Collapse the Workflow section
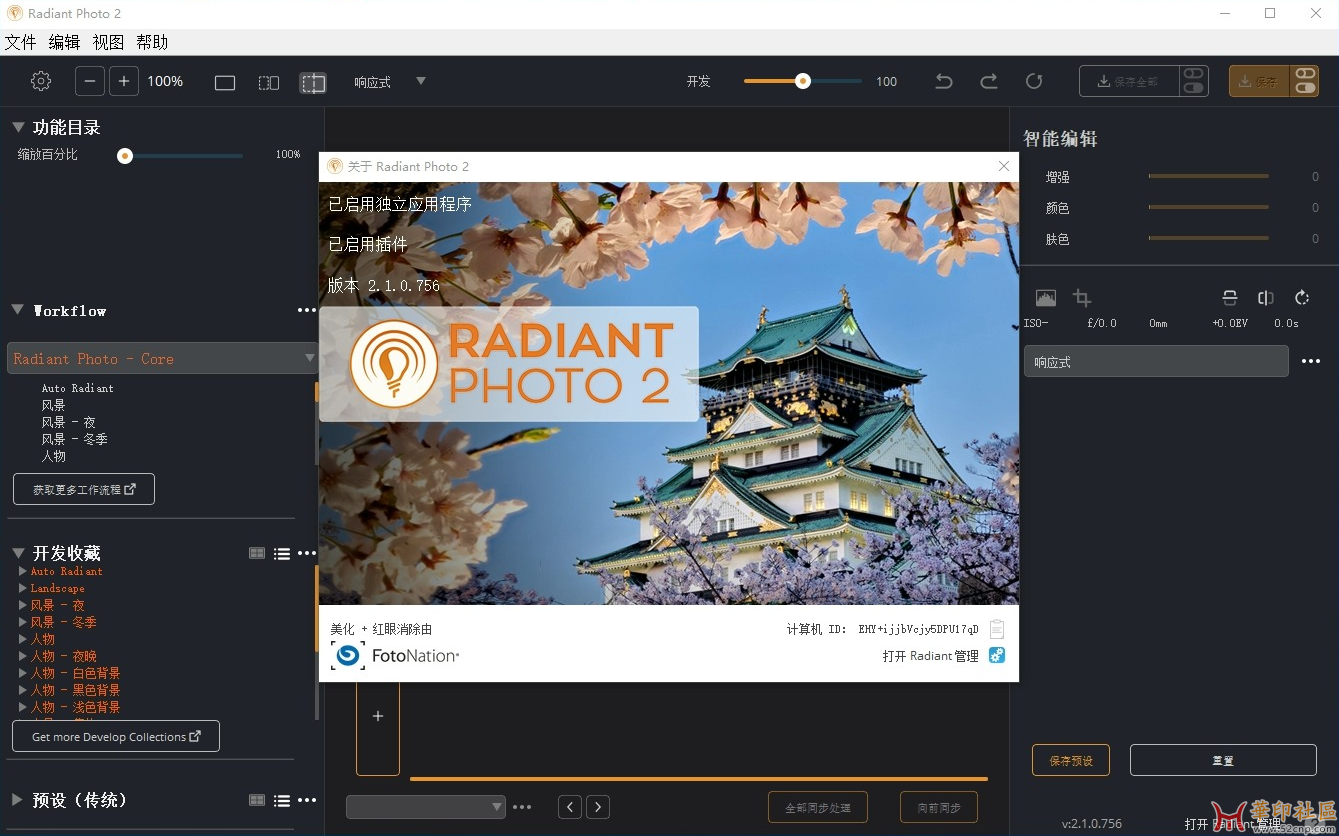Image resolution: width=1339 pixels, height=836 pixels. point(18,310)
